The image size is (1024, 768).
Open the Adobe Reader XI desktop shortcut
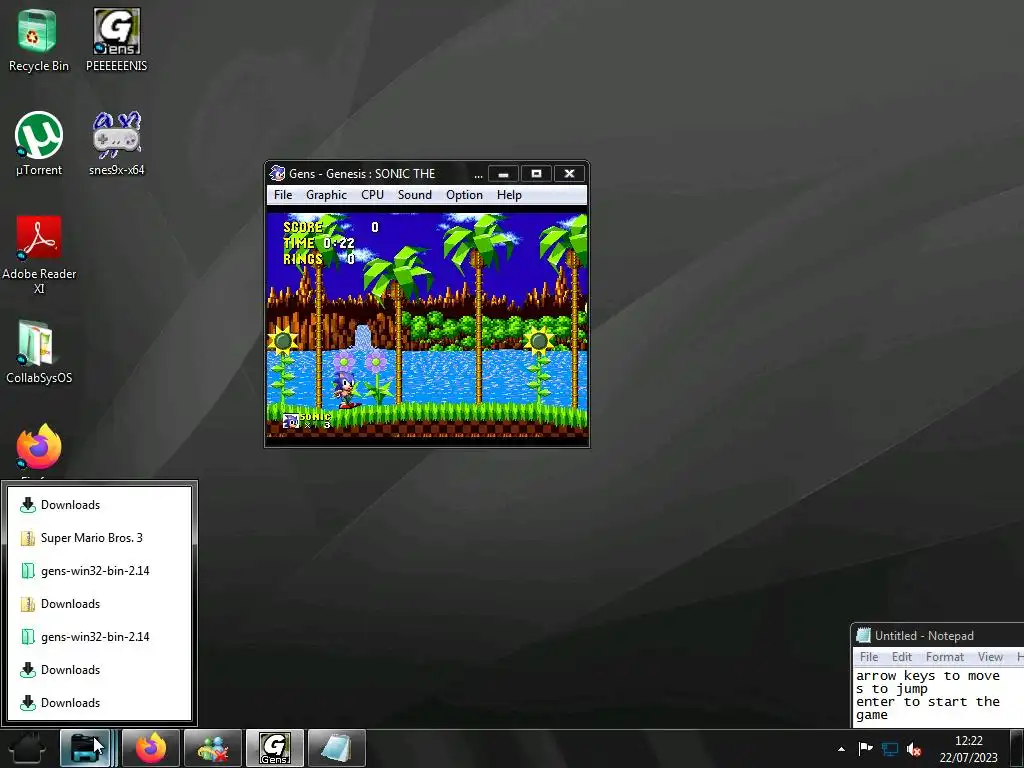tap(39, 255)
